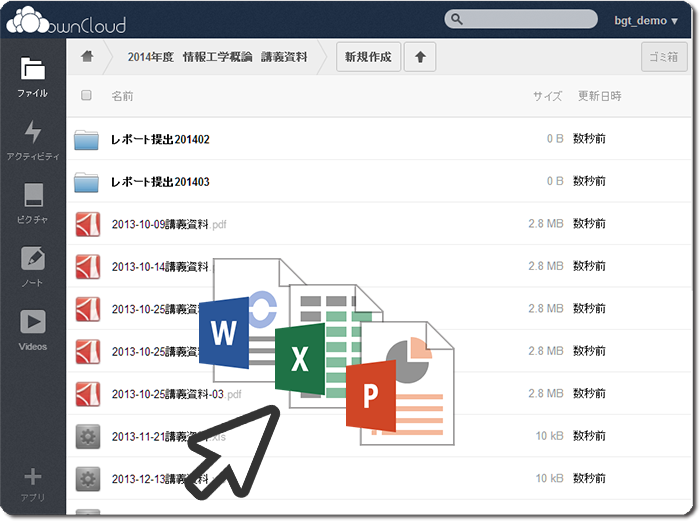Click folder icon of レポート提出201403
The height and width of the screenshot is (521, 700).
click(86, 182)
